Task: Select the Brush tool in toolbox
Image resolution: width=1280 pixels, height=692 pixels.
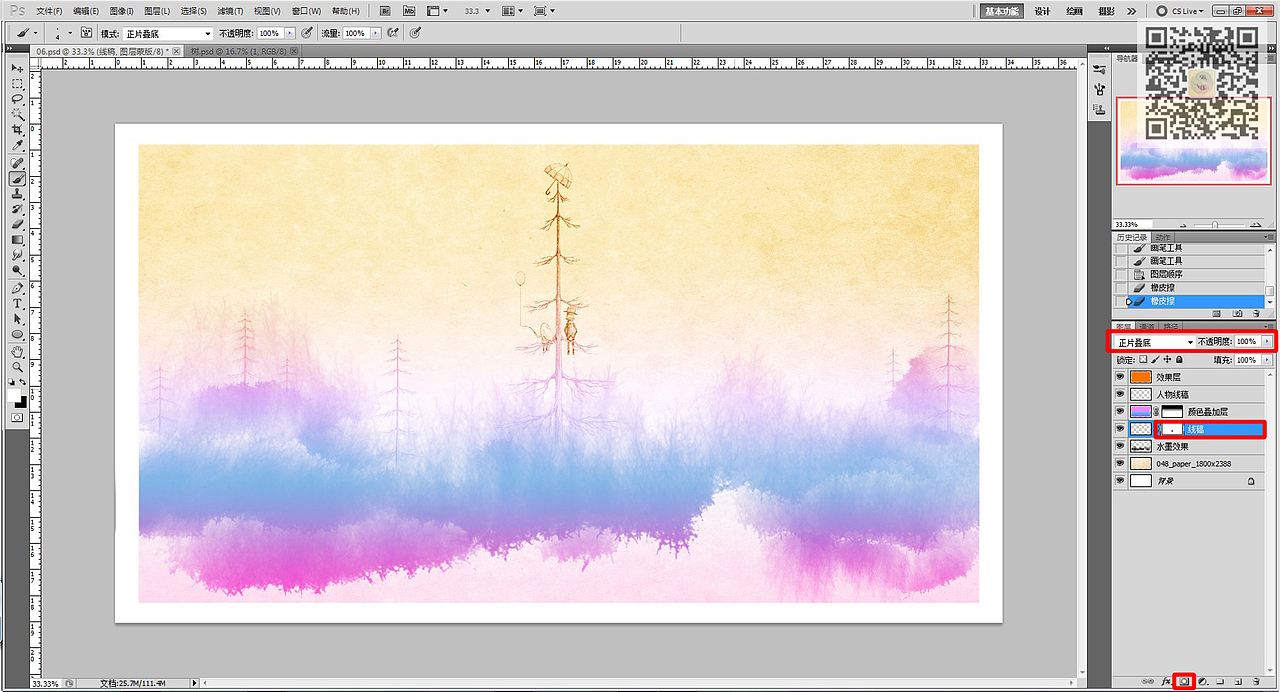Action: [17, 179]
